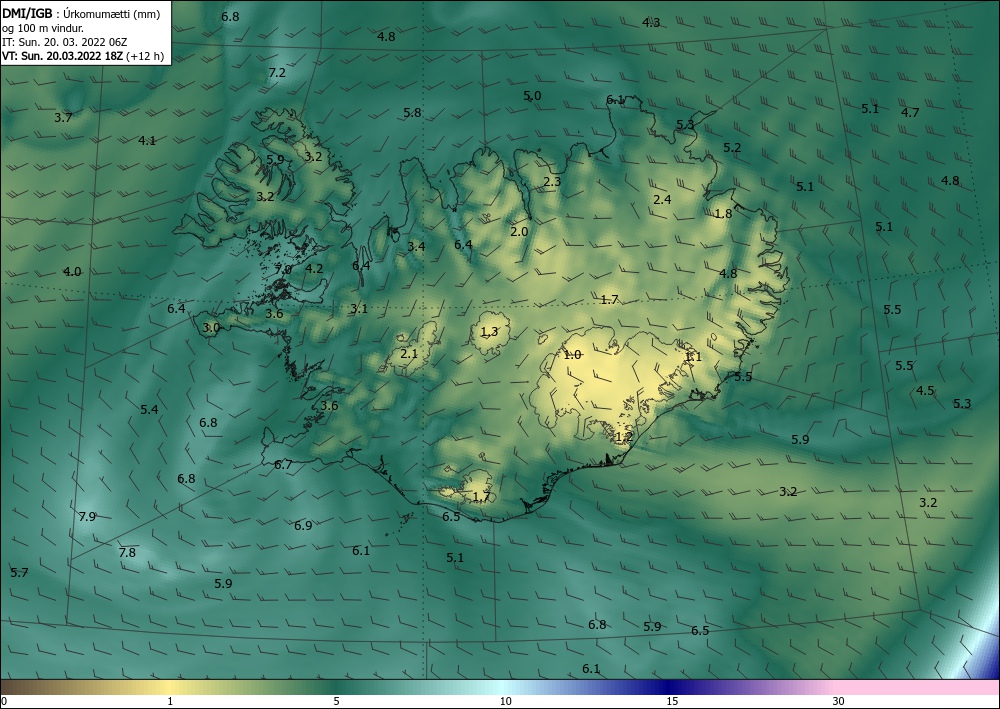Screen dimensions: 1000x709
Task: Click the 3.4 value on the map
Action: click(416, 247)
